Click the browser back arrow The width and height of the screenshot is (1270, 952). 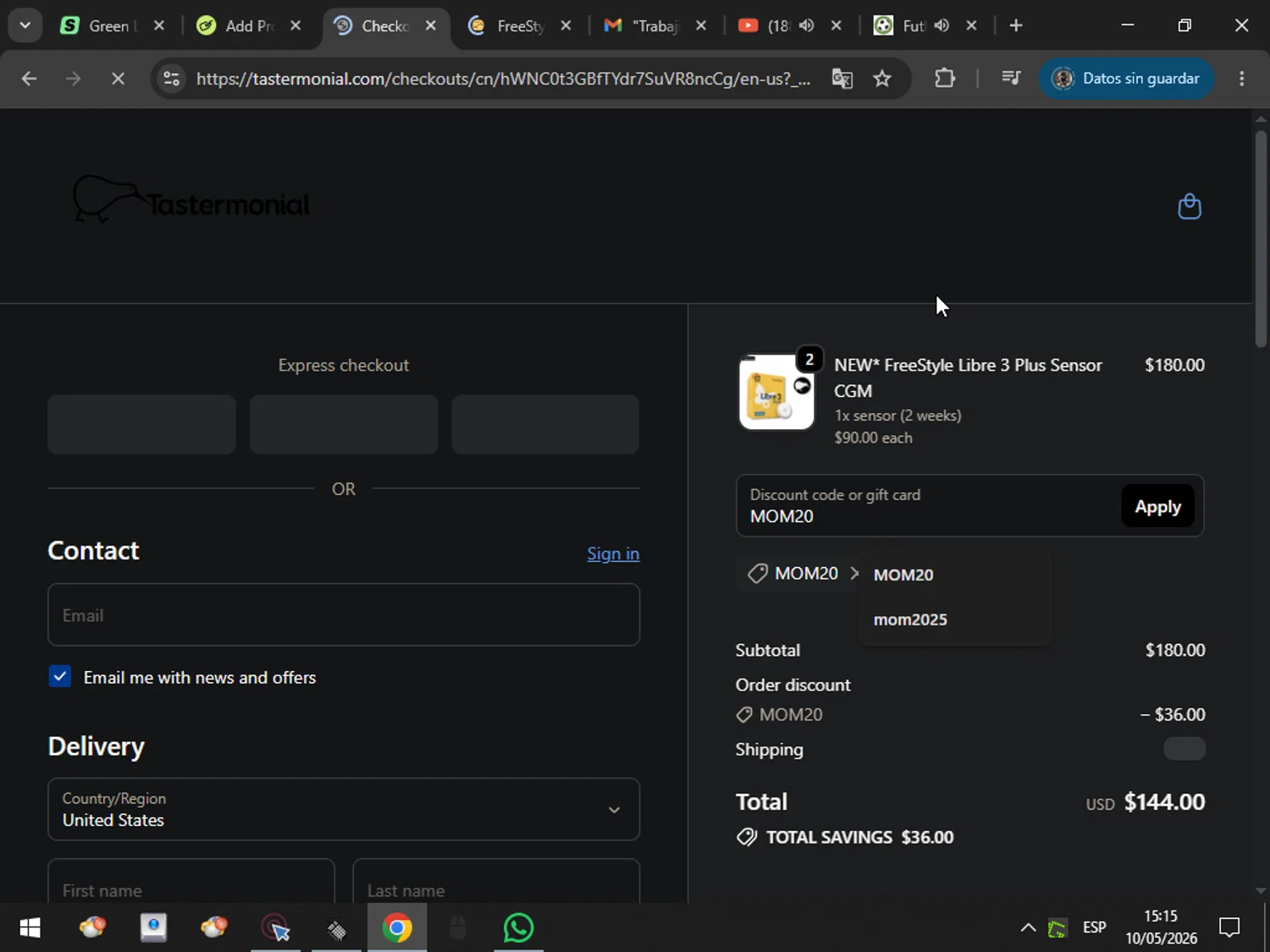click(x=29, y=79)
